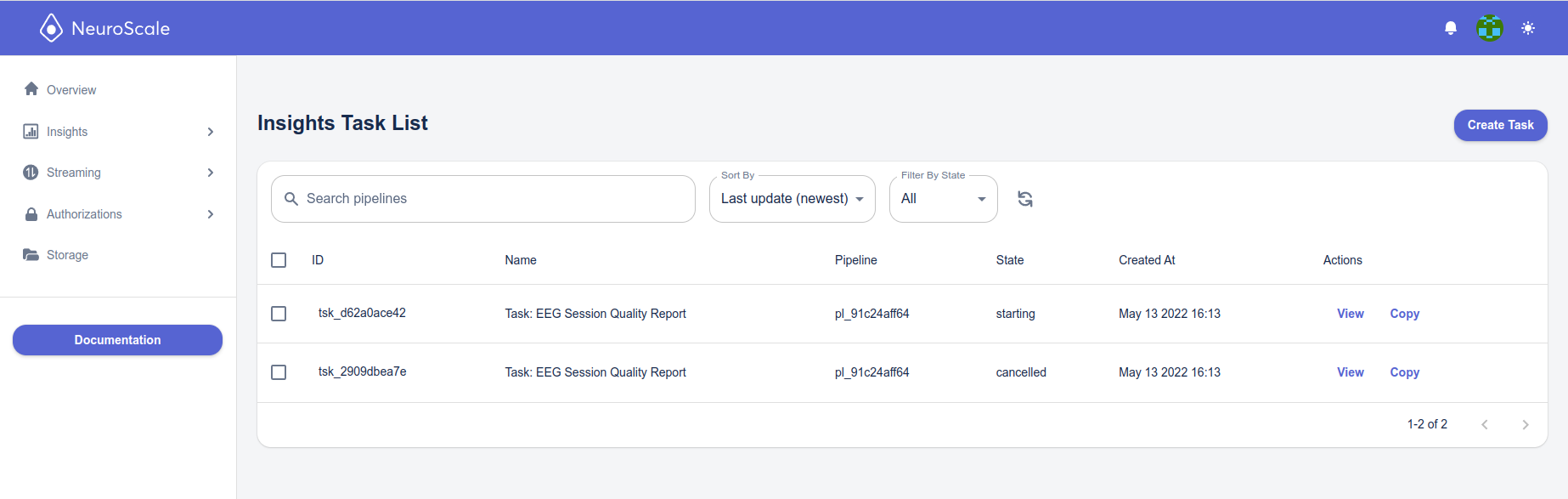Expand the Insights submenu chevron

click(x=211, y=132)
